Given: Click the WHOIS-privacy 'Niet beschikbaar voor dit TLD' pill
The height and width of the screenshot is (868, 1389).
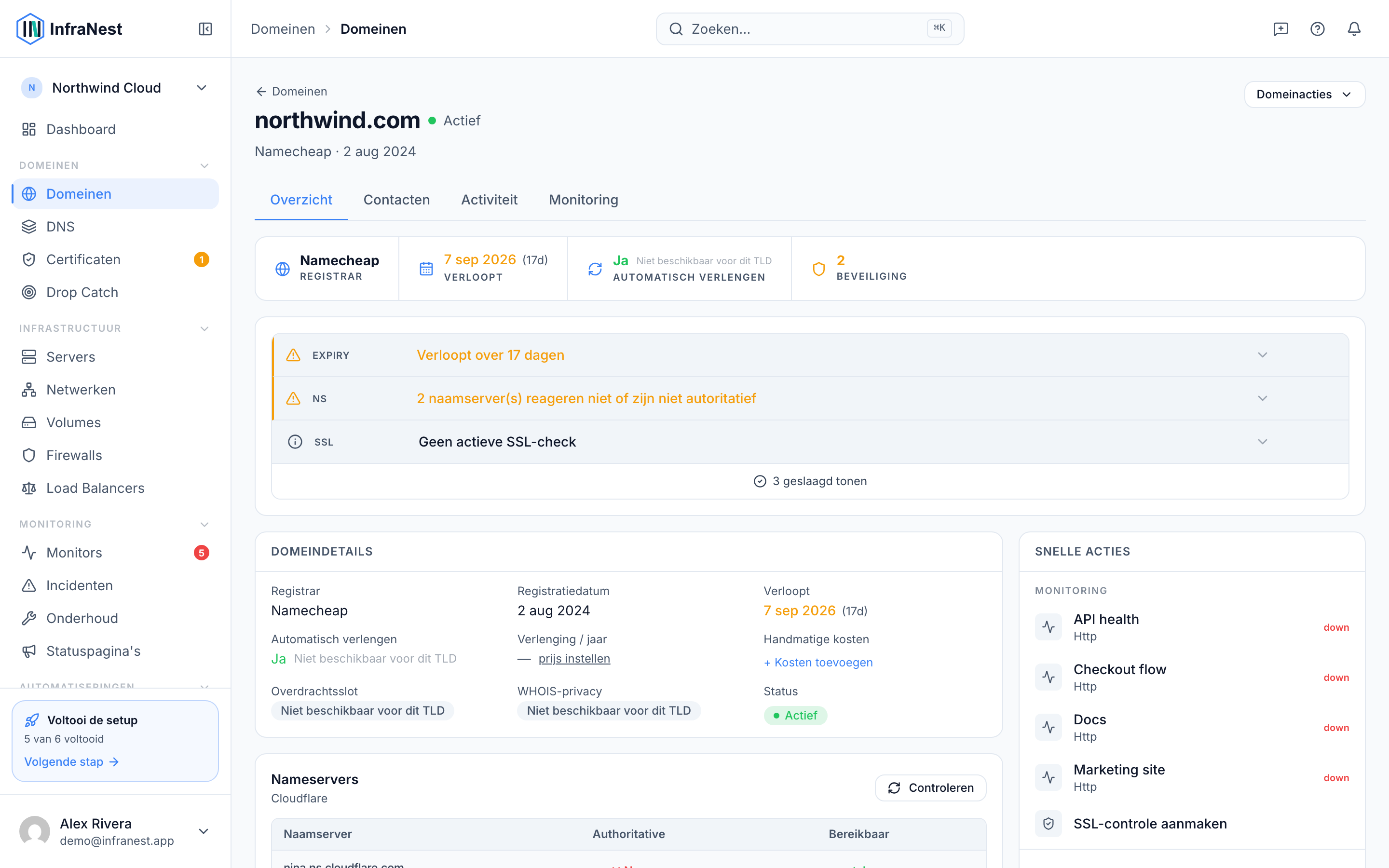Looking at the screenshot, I should point(609,711).
